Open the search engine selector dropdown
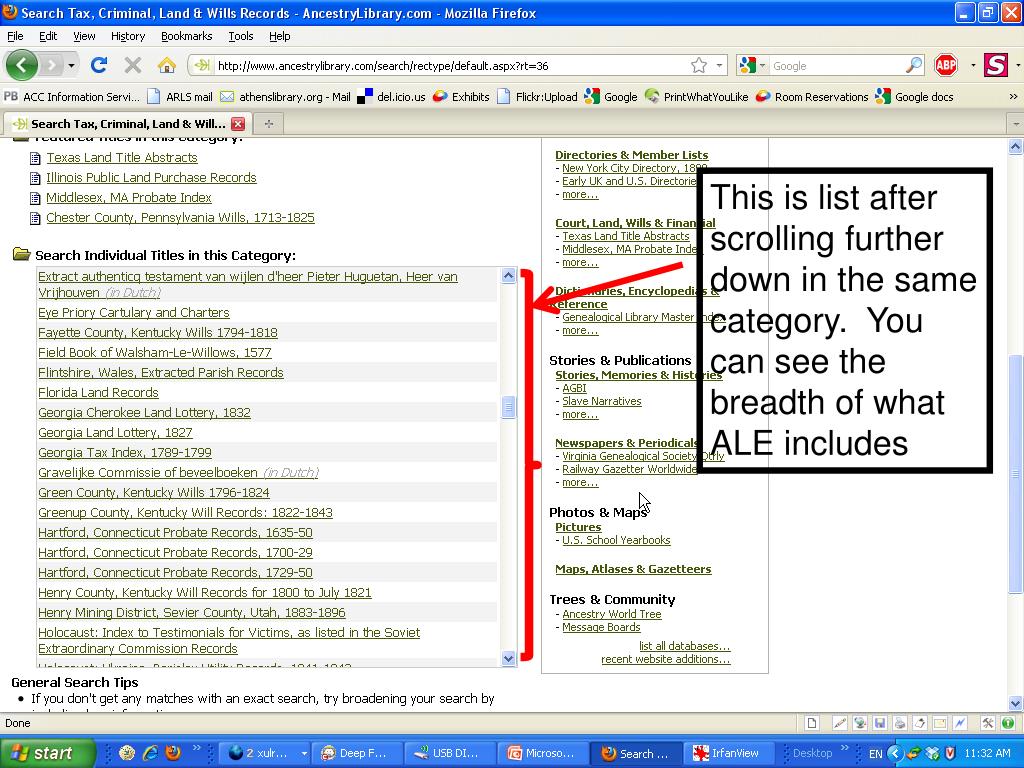 pos(752,65)
